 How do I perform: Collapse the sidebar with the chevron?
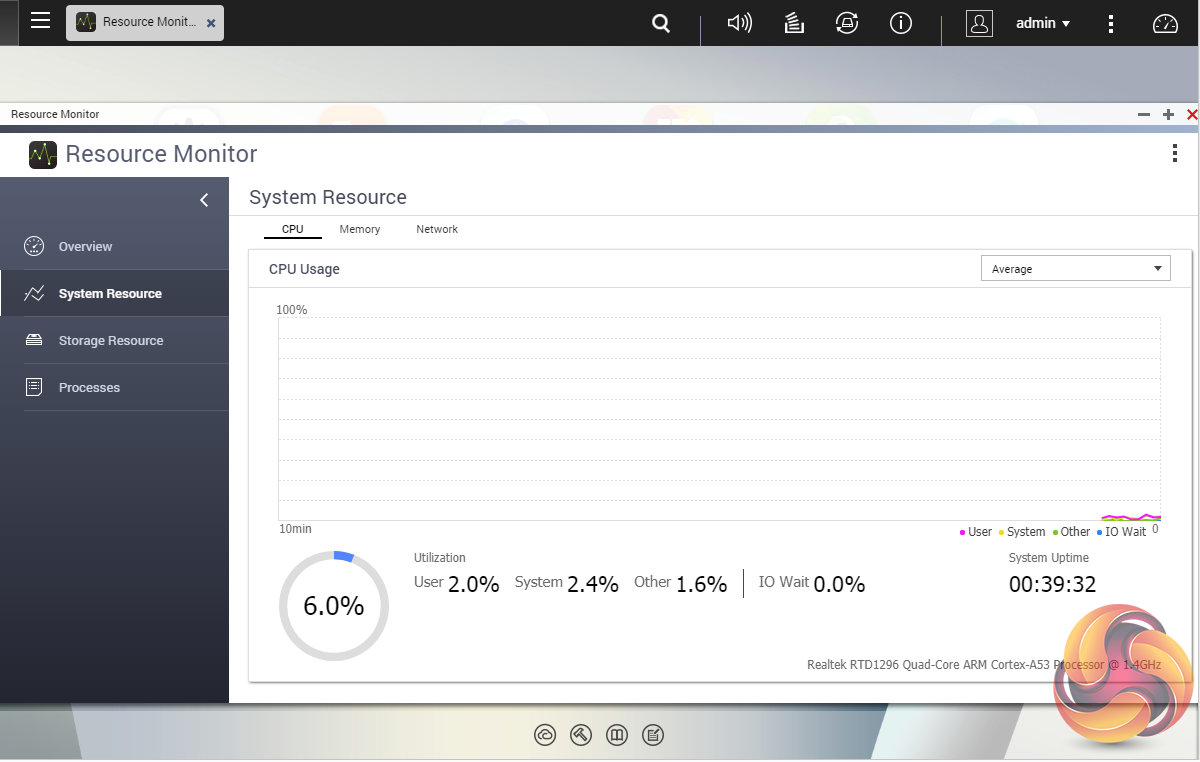click(204, 200)
